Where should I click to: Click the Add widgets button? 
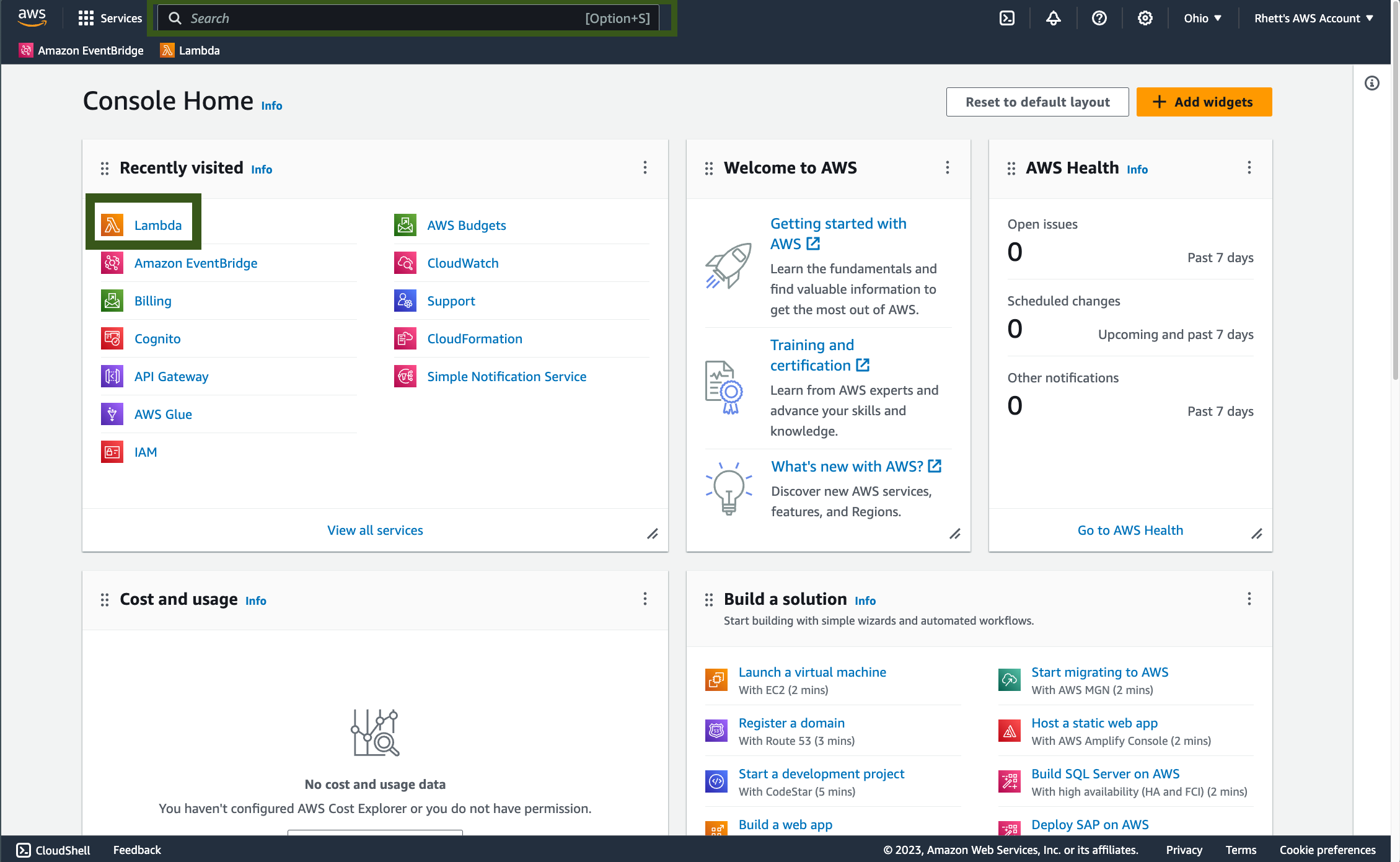1204,102
